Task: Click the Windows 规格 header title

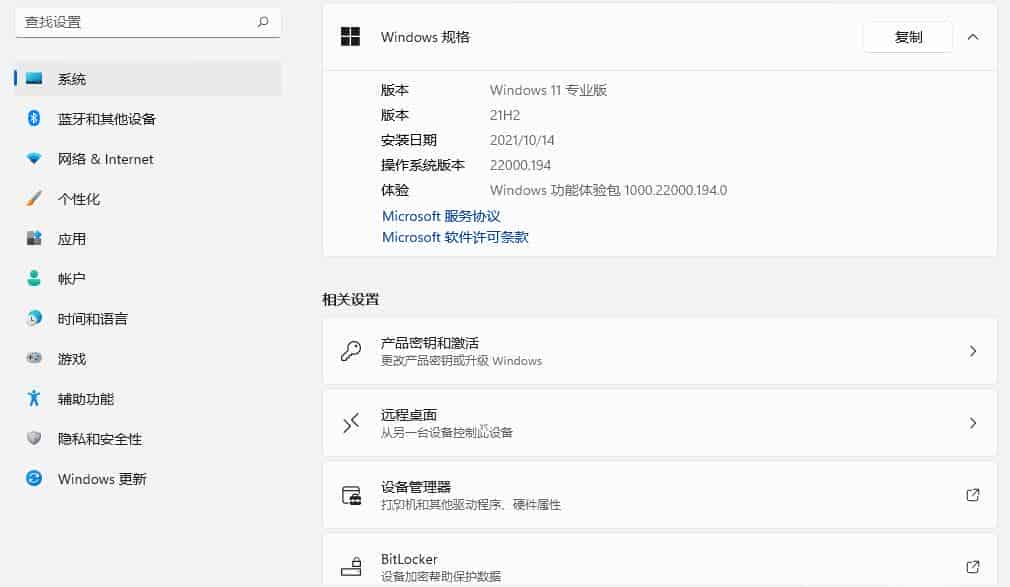Action: tap(425, 37)
